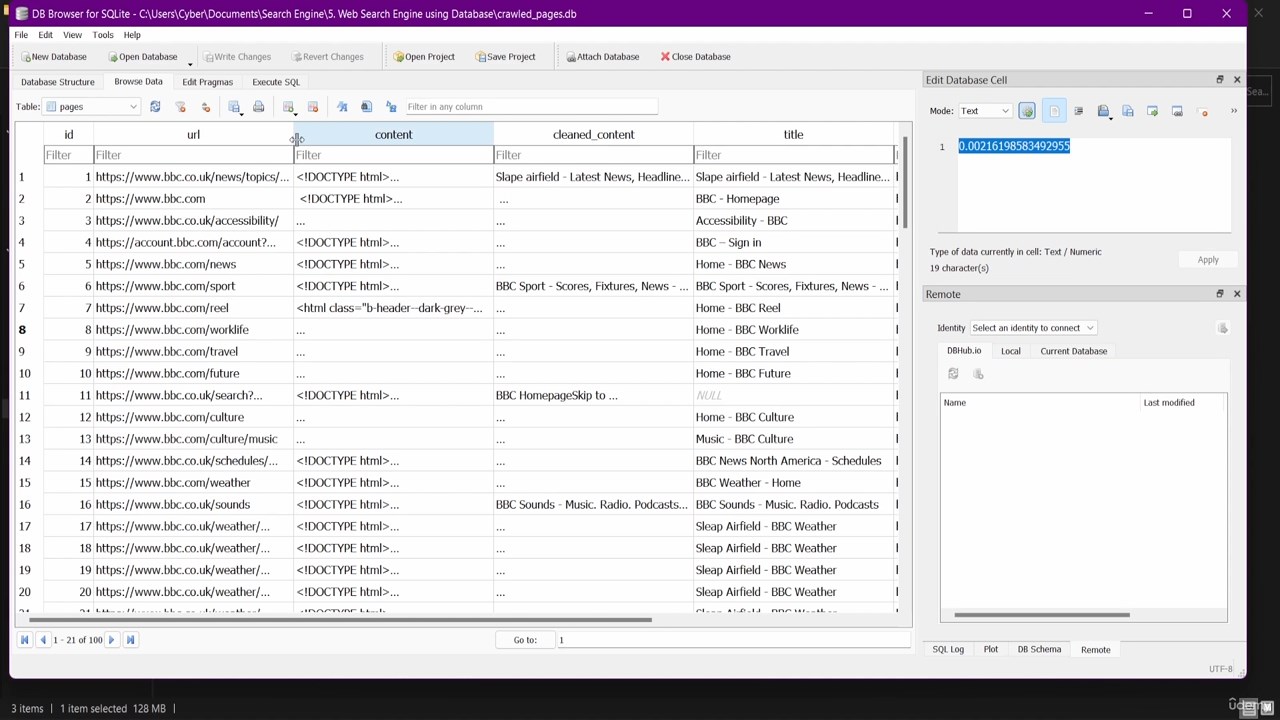1280x720 pixels.
Task: Click the horizontal scrollbar of the data table
Action: (340, 620)
